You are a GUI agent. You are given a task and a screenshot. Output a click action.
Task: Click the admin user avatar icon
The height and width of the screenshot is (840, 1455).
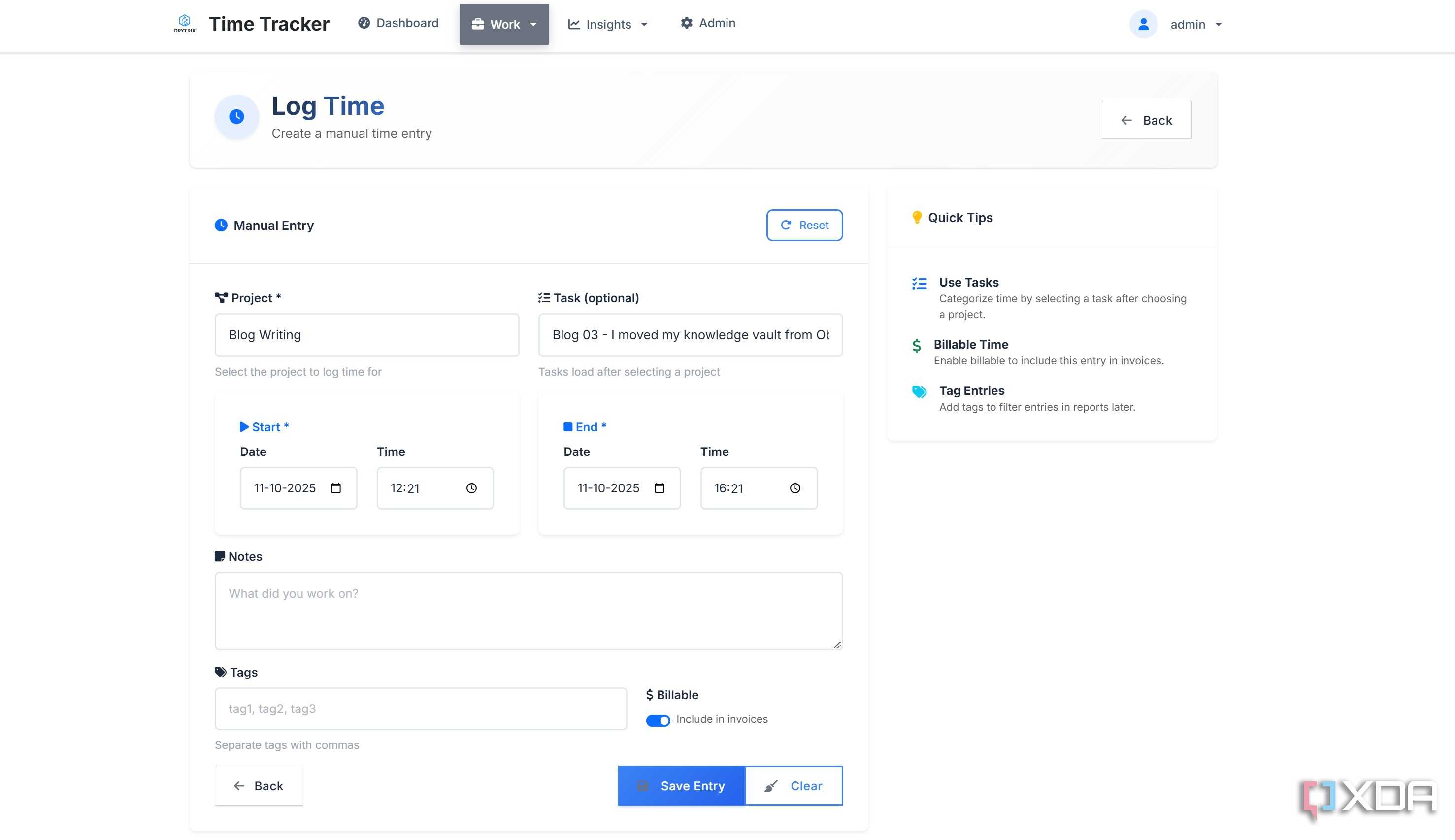(x=1143, y=24)
